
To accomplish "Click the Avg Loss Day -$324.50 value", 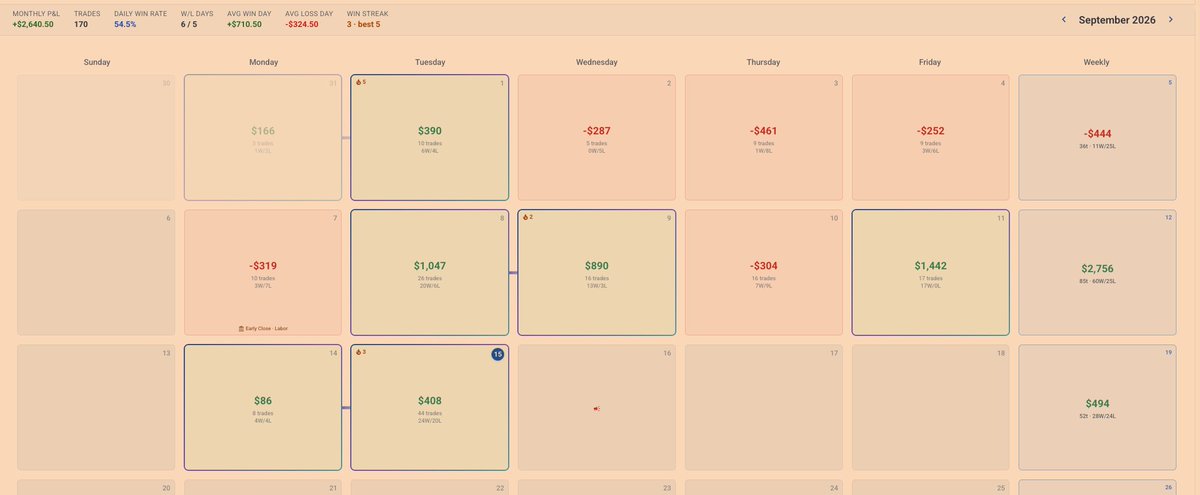I will [x=302, y=24].
